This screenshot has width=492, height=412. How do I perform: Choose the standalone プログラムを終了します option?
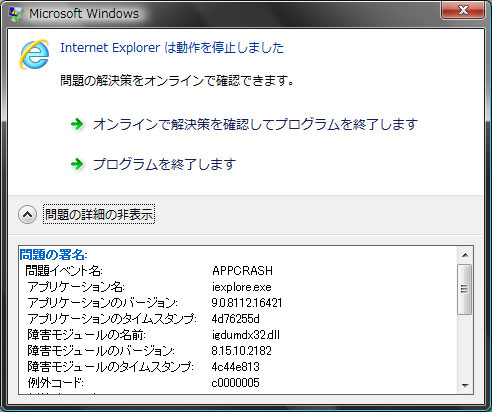point(164,164)
